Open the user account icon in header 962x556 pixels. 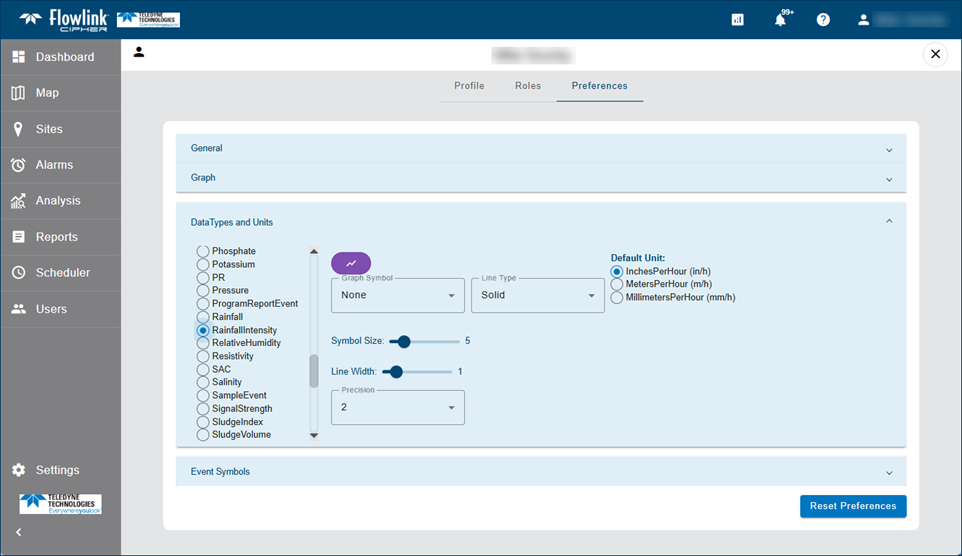coord(864,20)
